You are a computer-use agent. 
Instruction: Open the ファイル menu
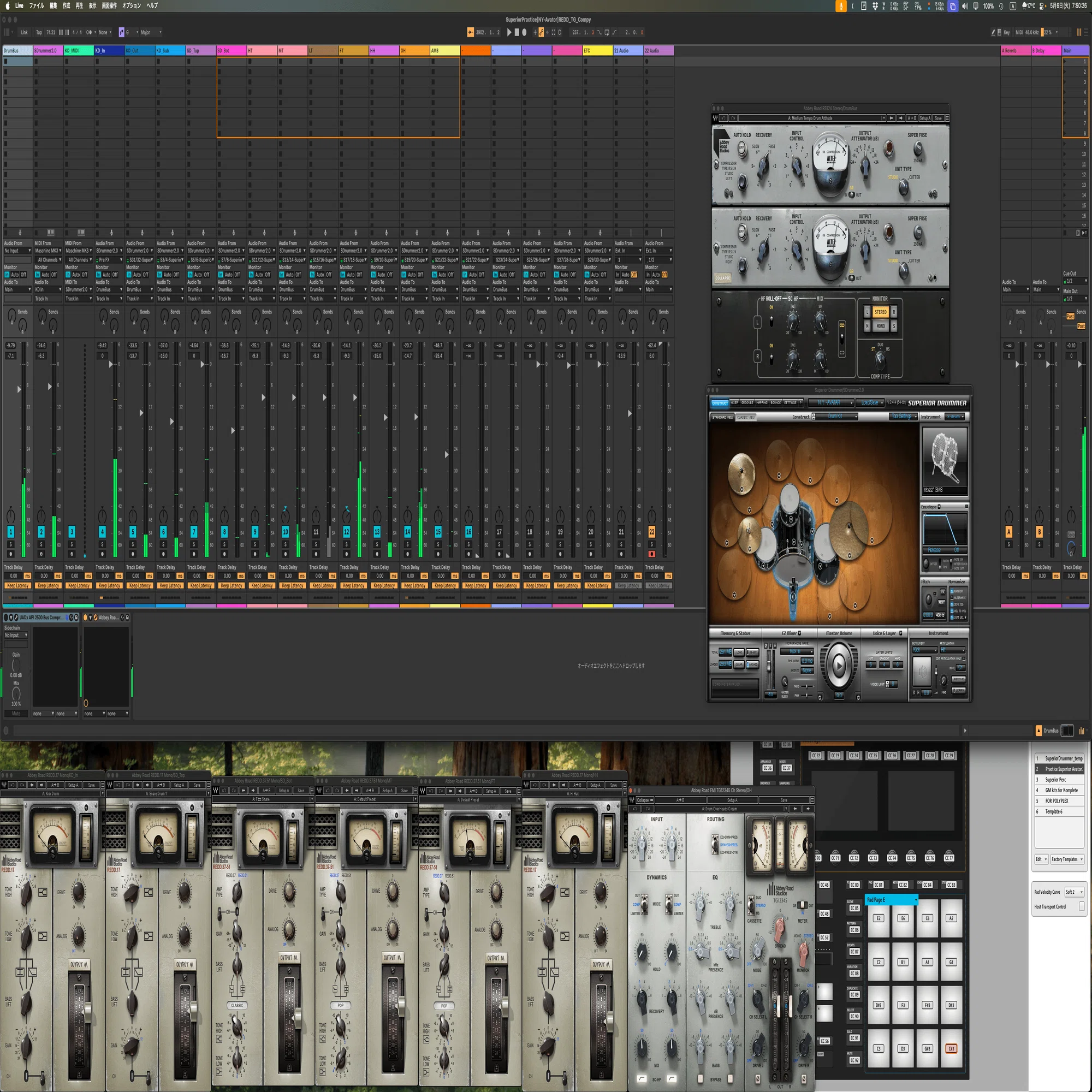(x=37, y=5)
